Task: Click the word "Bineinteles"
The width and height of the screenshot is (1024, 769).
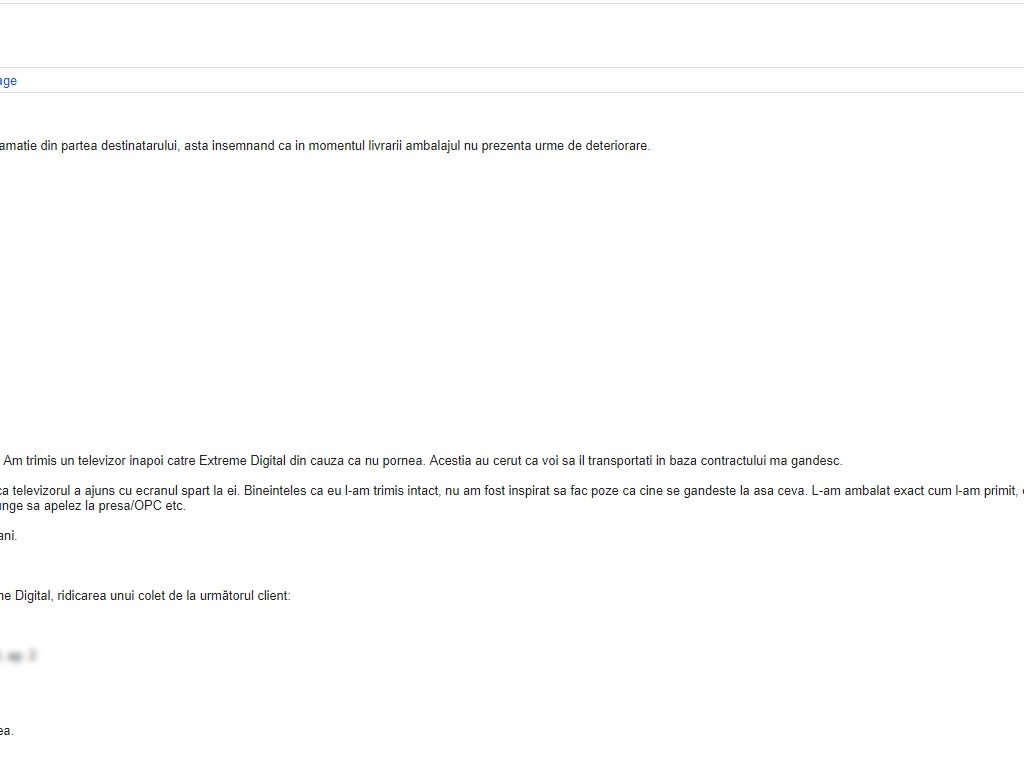Action: pyautogui.click(x=276, y=491)
